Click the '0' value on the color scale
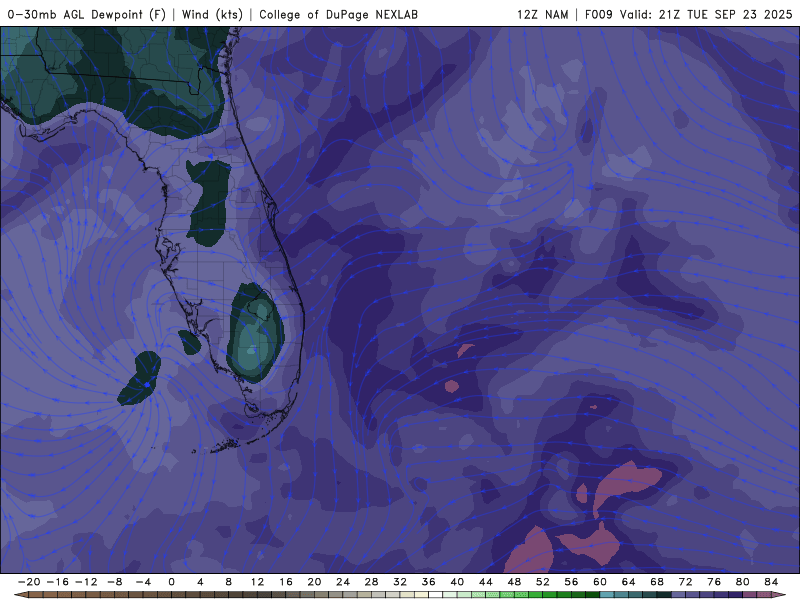The image size is (800, 600). (171, 582)
